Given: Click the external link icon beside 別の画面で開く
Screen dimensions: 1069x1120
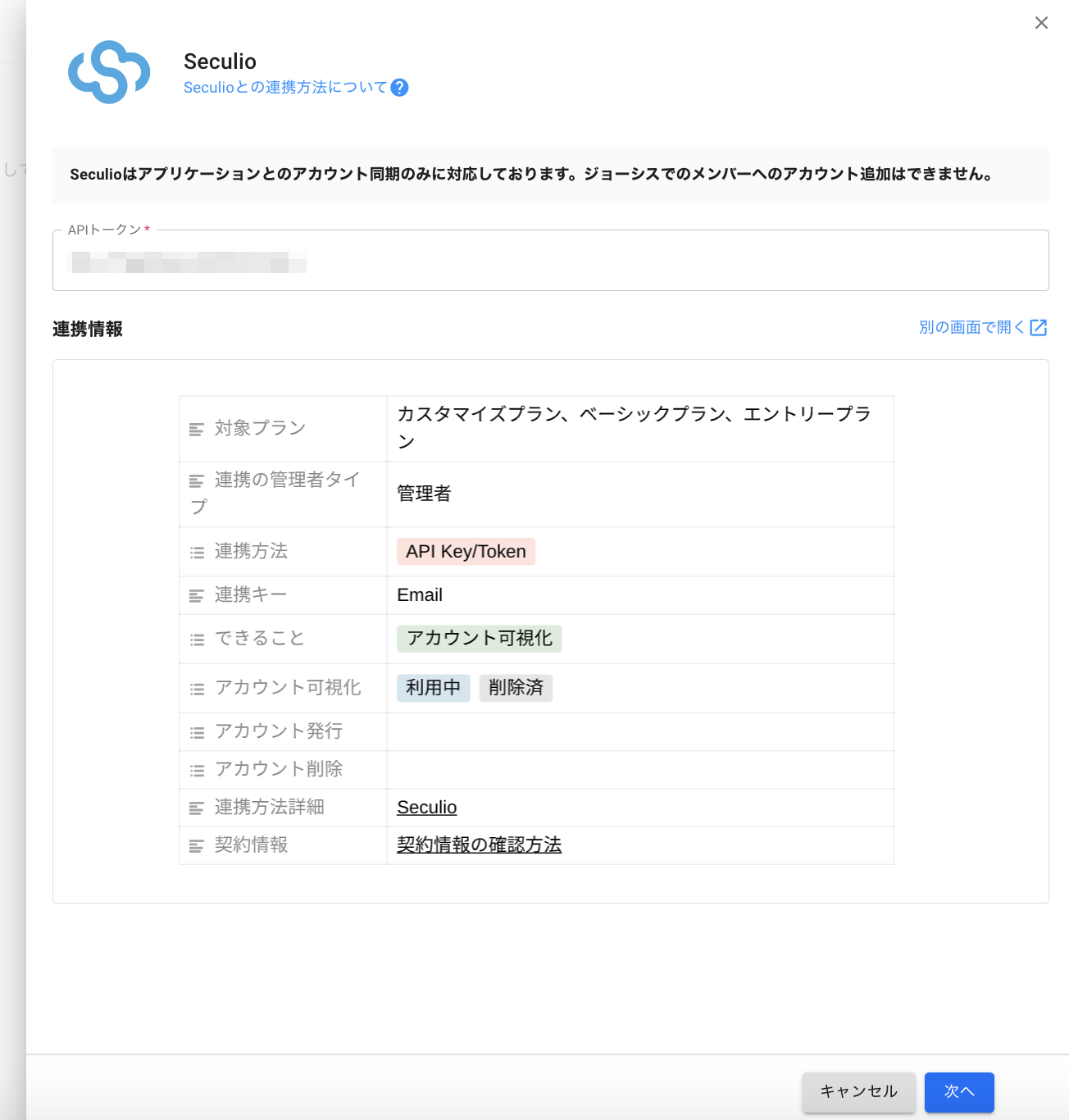Looking at the screenshot, I should coord(1039,328).
